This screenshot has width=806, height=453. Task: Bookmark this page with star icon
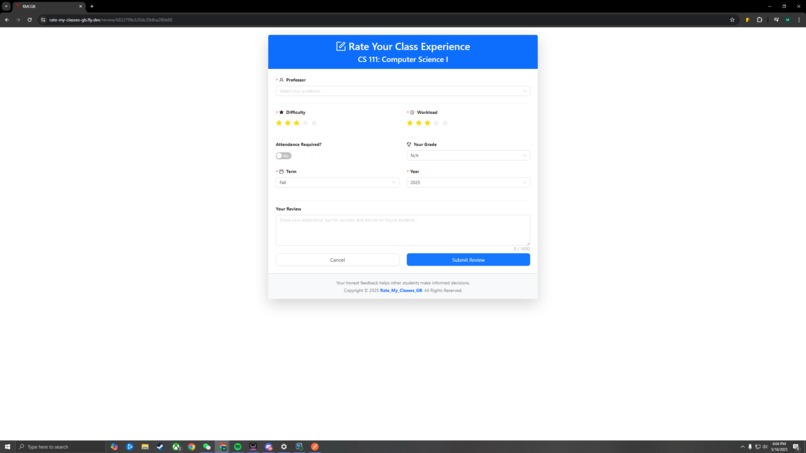pyautogui.click(x=732, y=20)
